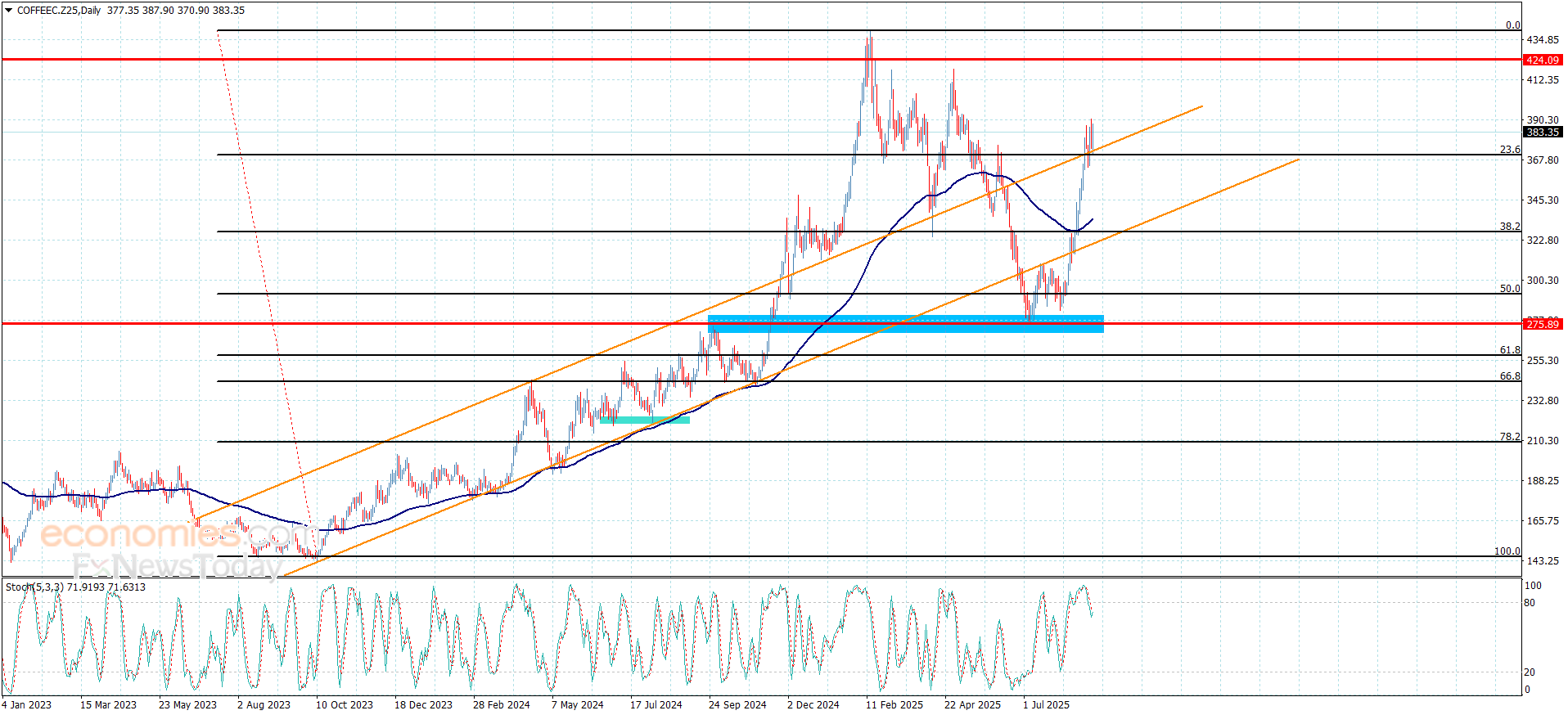
Task: Click the 22 Apr 2025 date label
Action: 972,704
